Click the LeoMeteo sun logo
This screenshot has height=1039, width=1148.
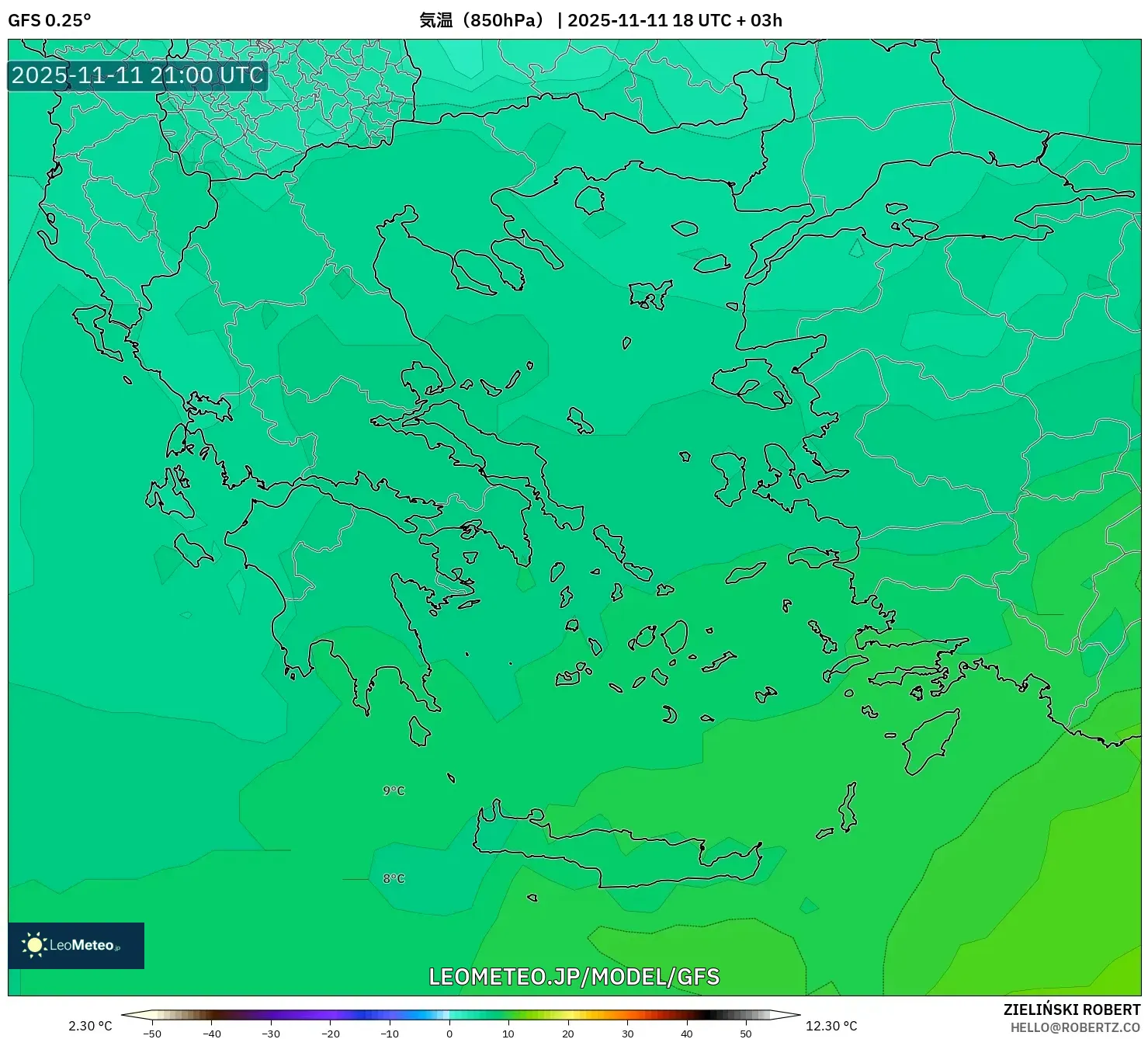click(x=36, y=946)
